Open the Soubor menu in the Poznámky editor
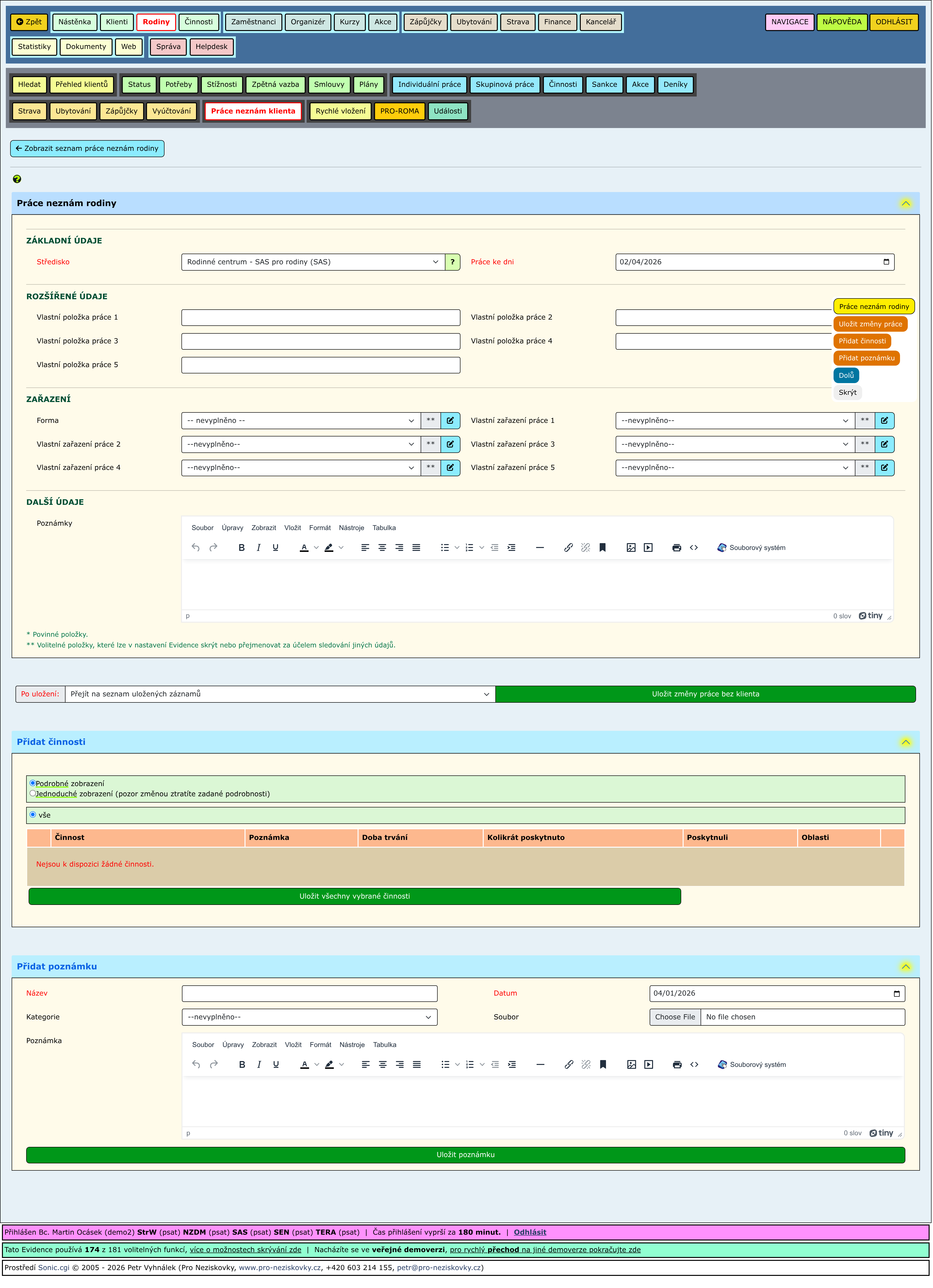Viewport: 933px width, 1288px height. click(203, 528)
